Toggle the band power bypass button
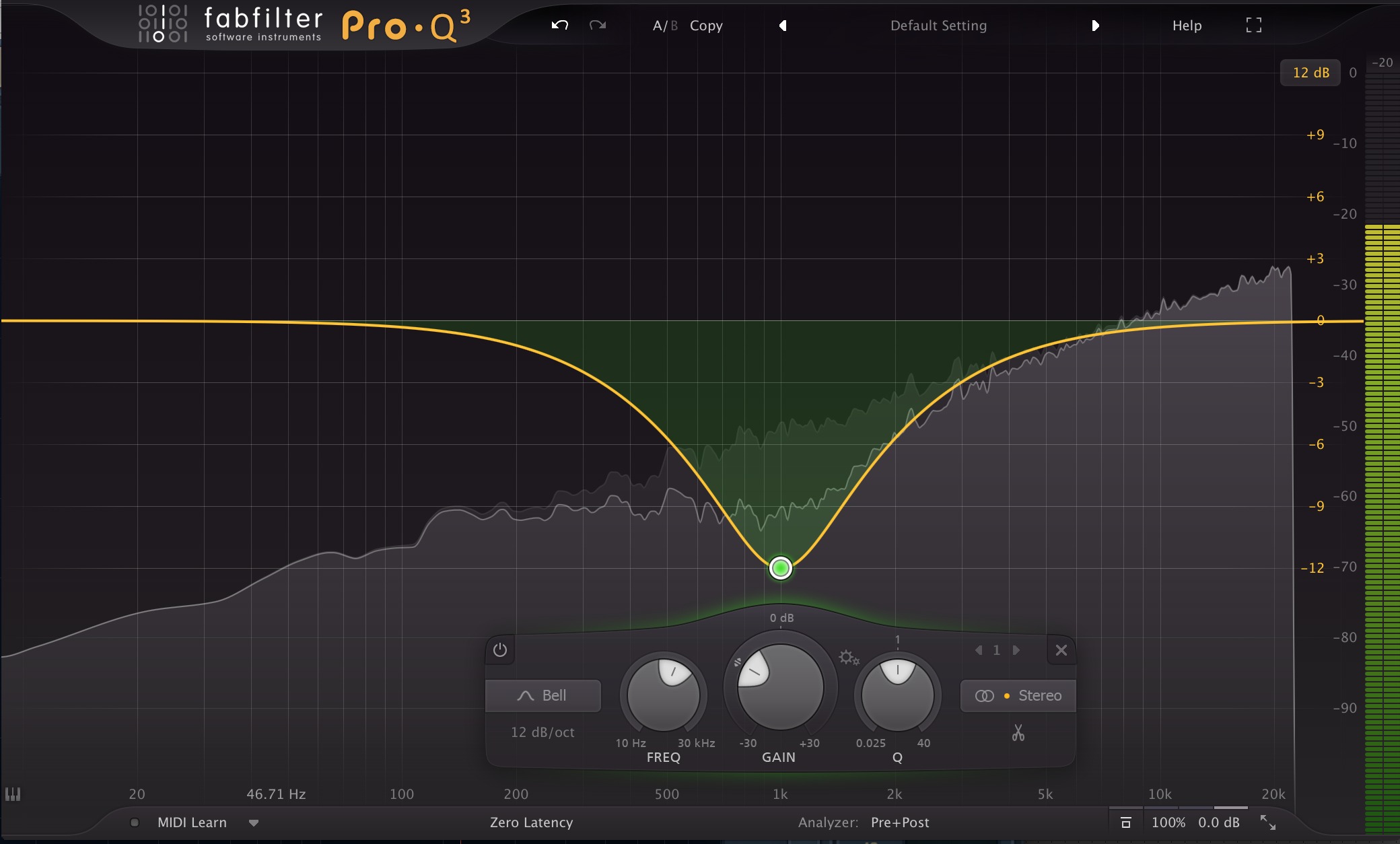 coord(500,650)
